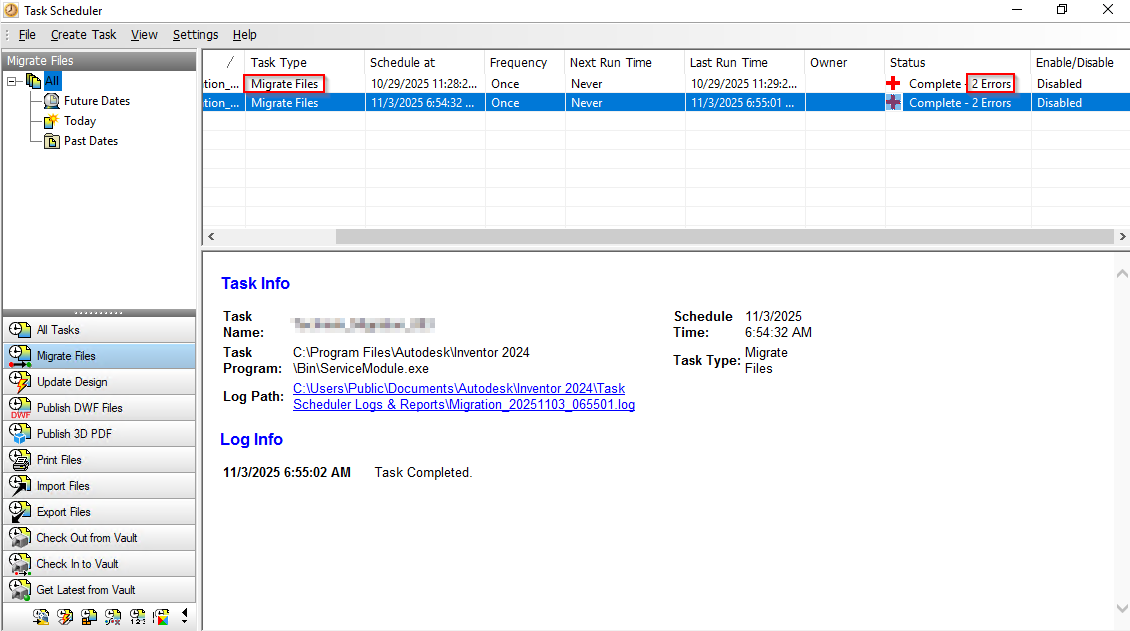Screen dimensions: 1130x631
Task: Open the overflow arrow of shortcut strip
Action: (x=184, y=616)
